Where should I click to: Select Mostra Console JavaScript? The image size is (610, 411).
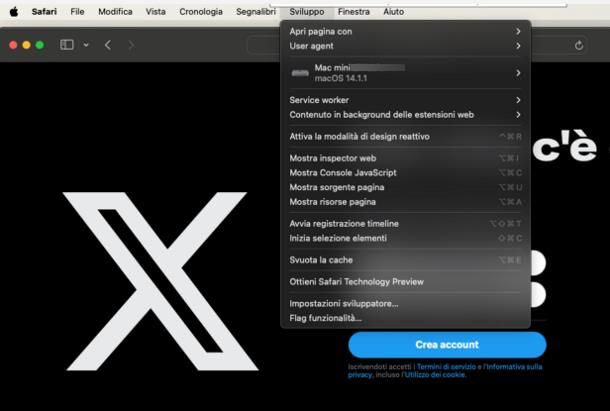pyautogui.click(x=405, y=173)
